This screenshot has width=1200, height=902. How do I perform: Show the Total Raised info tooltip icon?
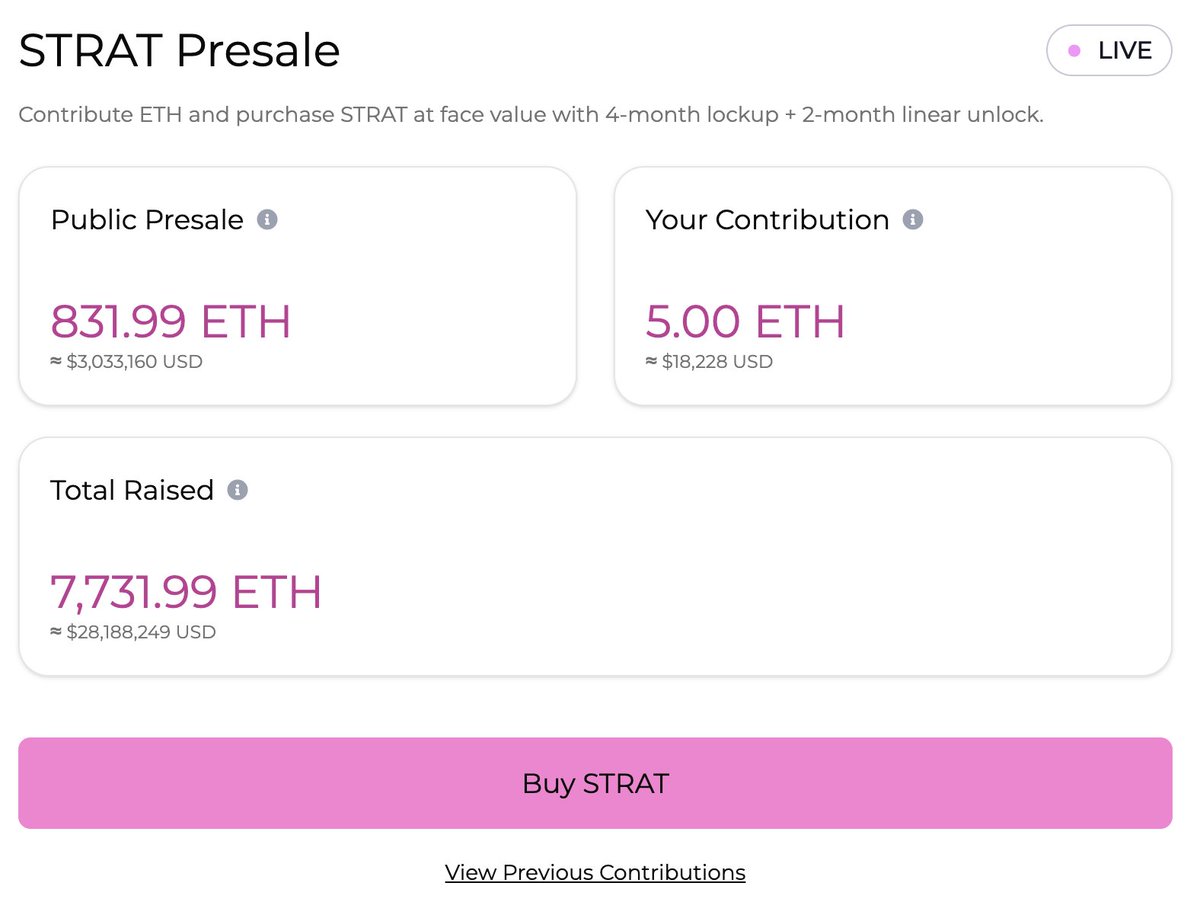tap(237, 490)
